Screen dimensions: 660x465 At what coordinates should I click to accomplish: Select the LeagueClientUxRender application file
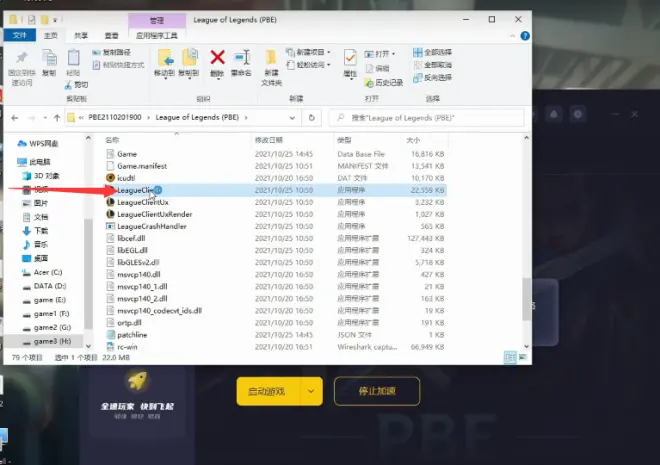click(x=154, y=214)
